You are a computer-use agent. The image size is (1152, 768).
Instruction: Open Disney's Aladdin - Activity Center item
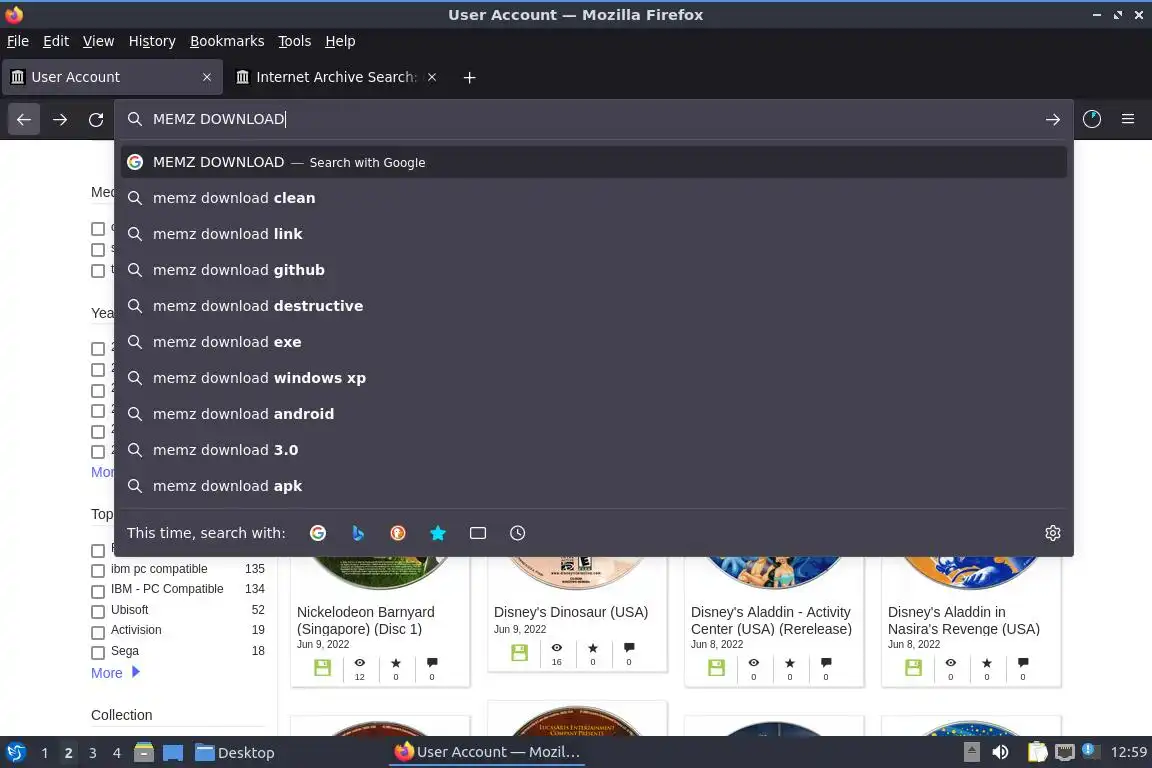pos(771,620)
